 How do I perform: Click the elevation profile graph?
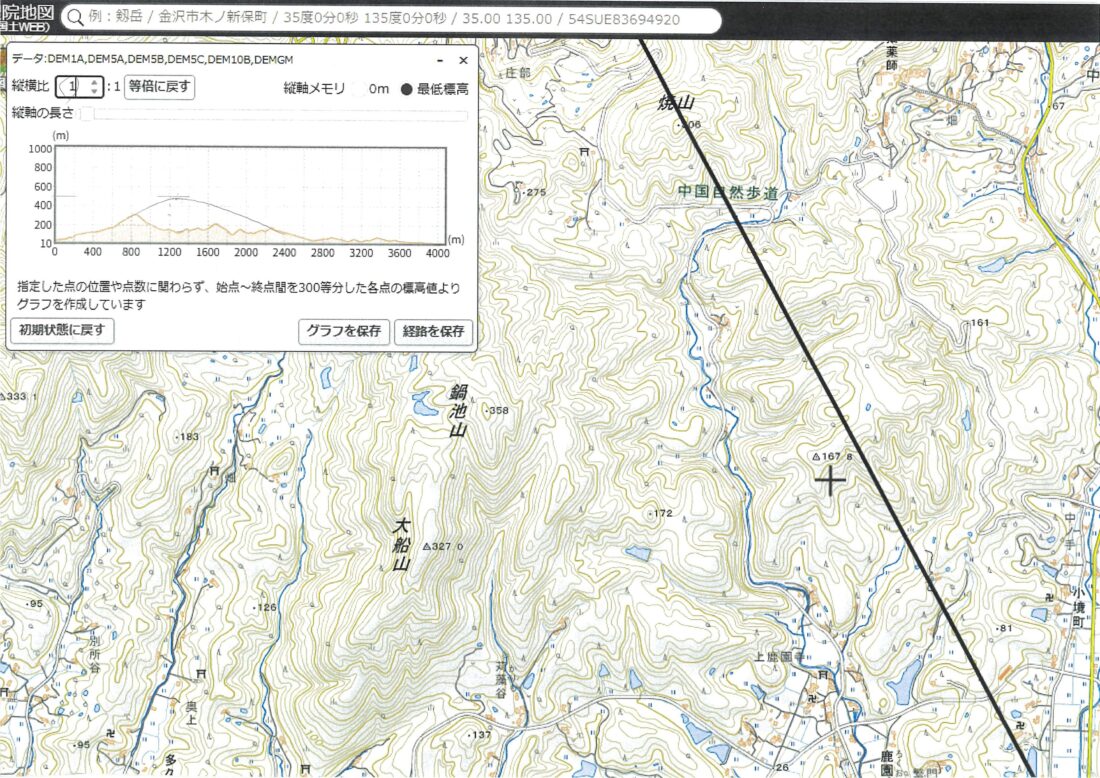point(250,196)
